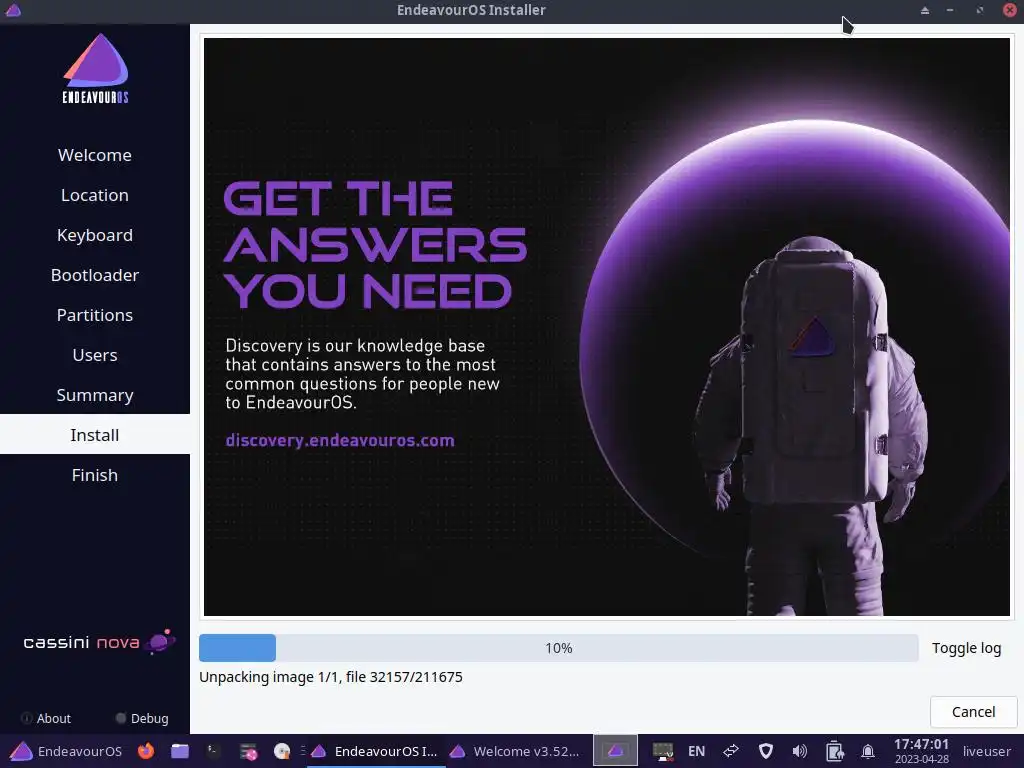This screenshot has height=768, width=1024.
Task: Select the Users step in sidebar
Action: [95, 355]
